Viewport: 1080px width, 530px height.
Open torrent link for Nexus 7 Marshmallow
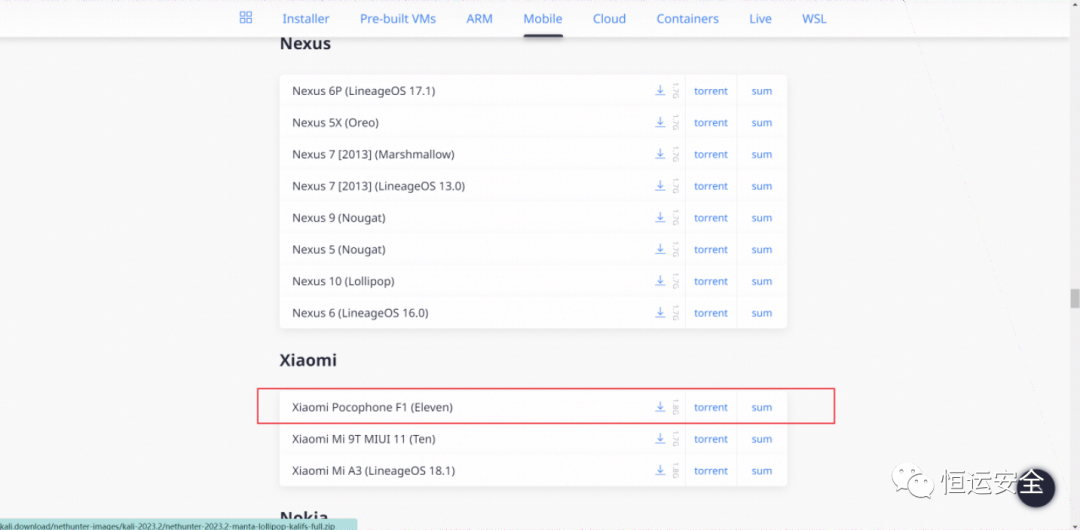coord(711,154)
